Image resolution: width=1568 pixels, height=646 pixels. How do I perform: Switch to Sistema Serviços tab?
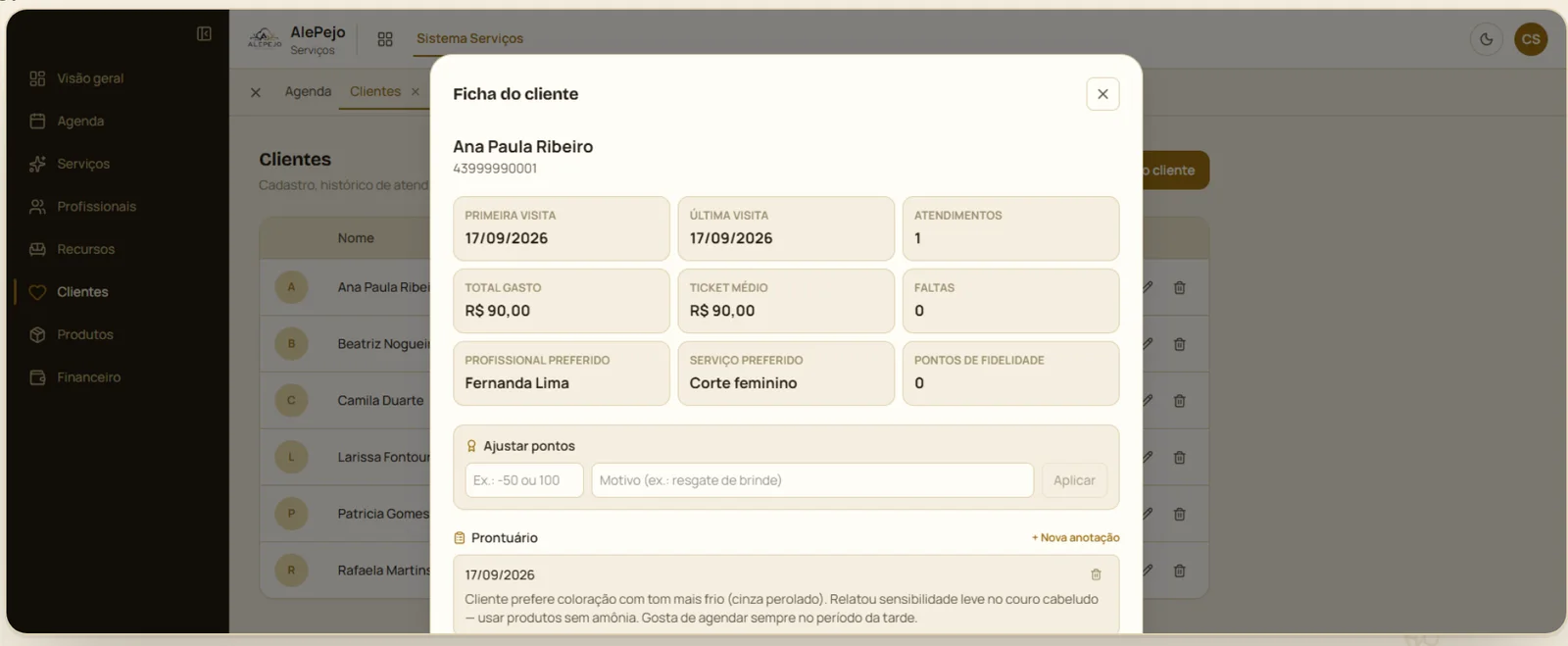pyautogui.click(x=469, y=39)
